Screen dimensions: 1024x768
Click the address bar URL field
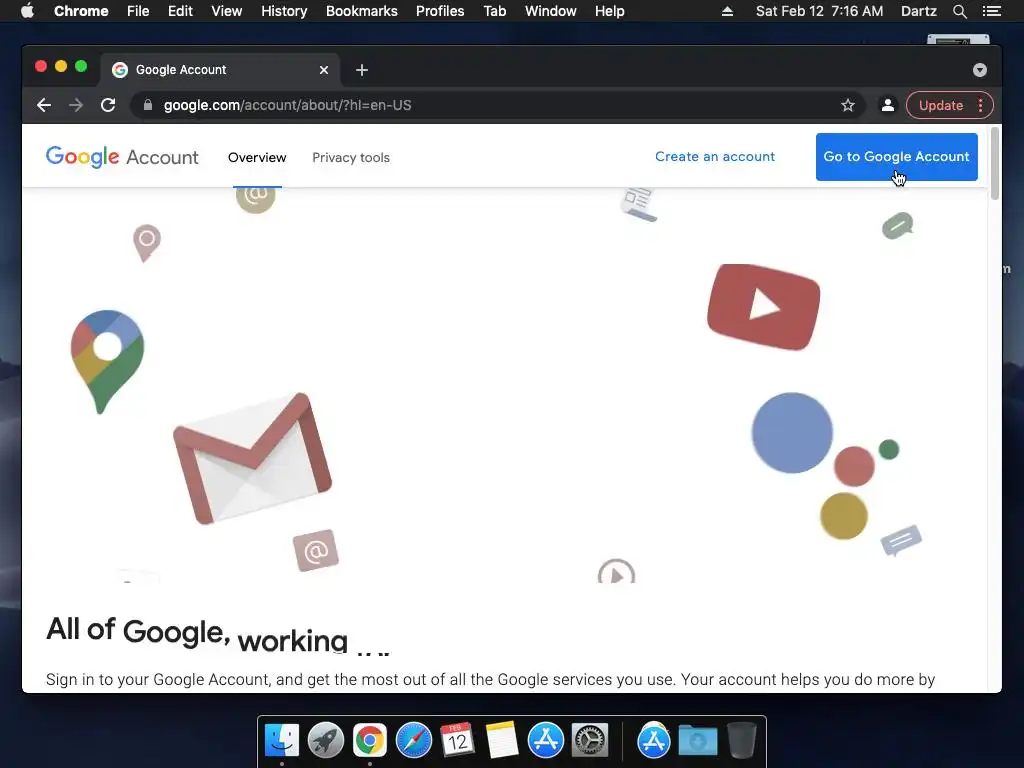(496, 105)
